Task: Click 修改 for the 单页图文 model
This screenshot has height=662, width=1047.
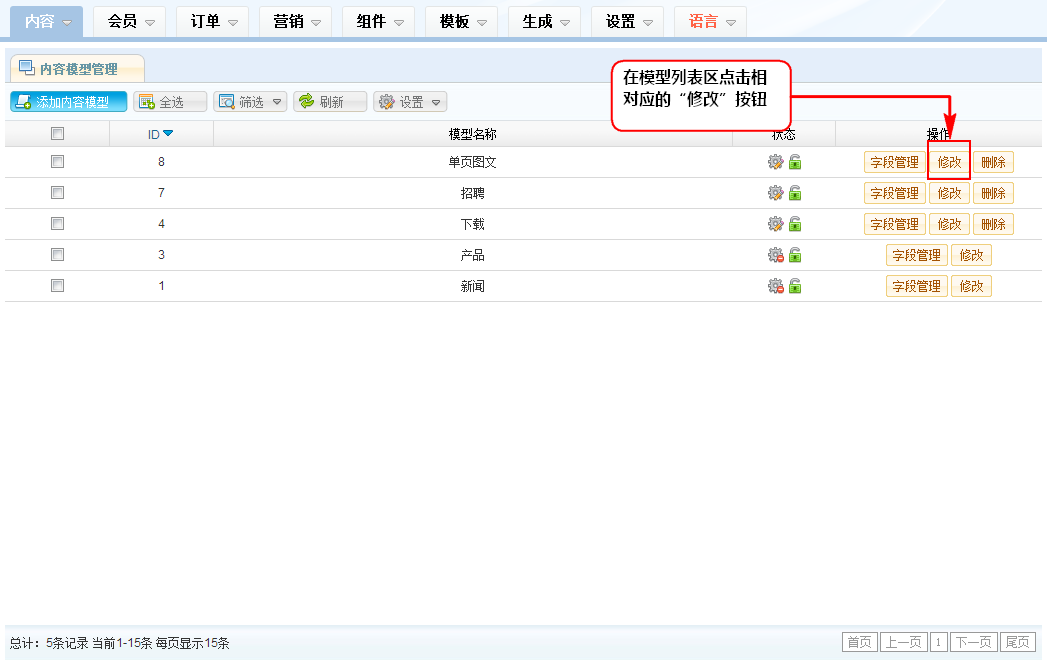Action: 949,162
